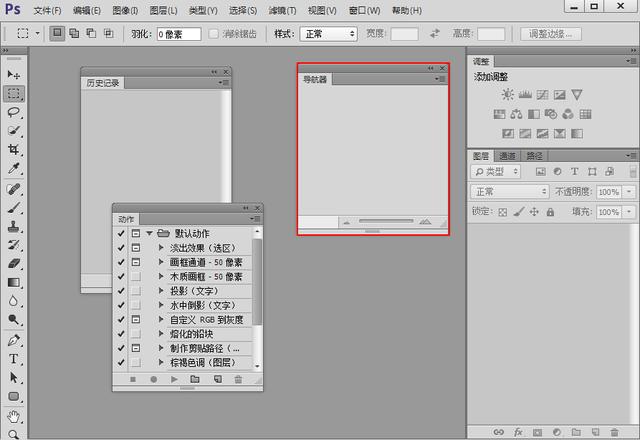The image size is (640, 440).
Task: Open the layer filter 类型 dropdown
Action: point(496,171)
